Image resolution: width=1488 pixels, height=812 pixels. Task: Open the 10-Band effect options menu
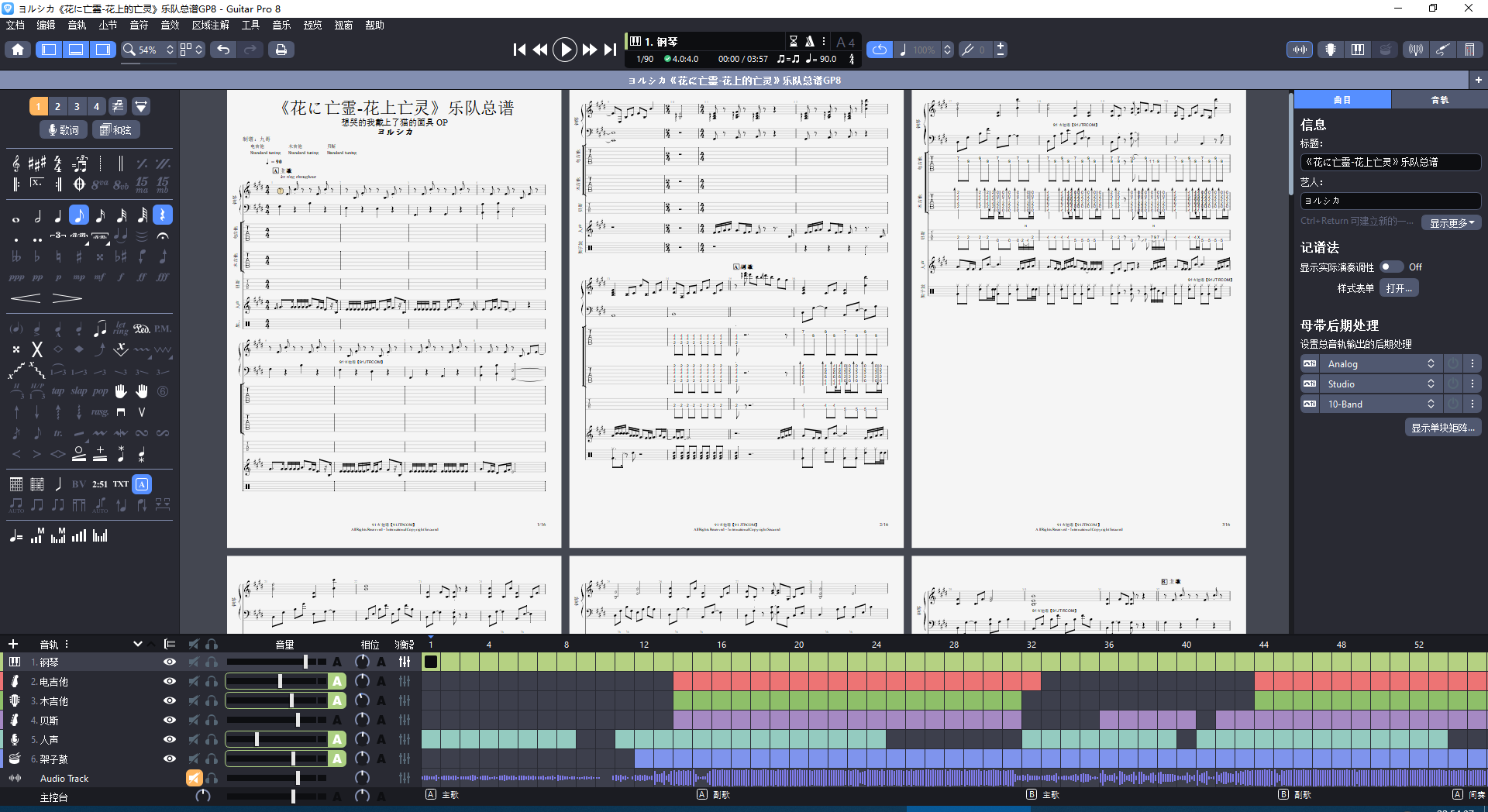1472,404
